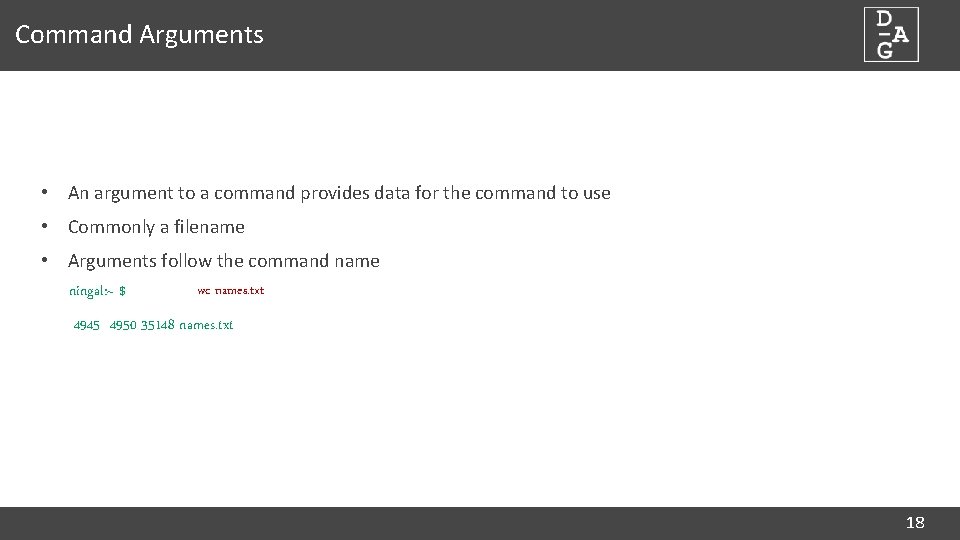The image size is (960, 540).
Task: Click the "Commonly a filename" line
Action: tap(156, 227)
